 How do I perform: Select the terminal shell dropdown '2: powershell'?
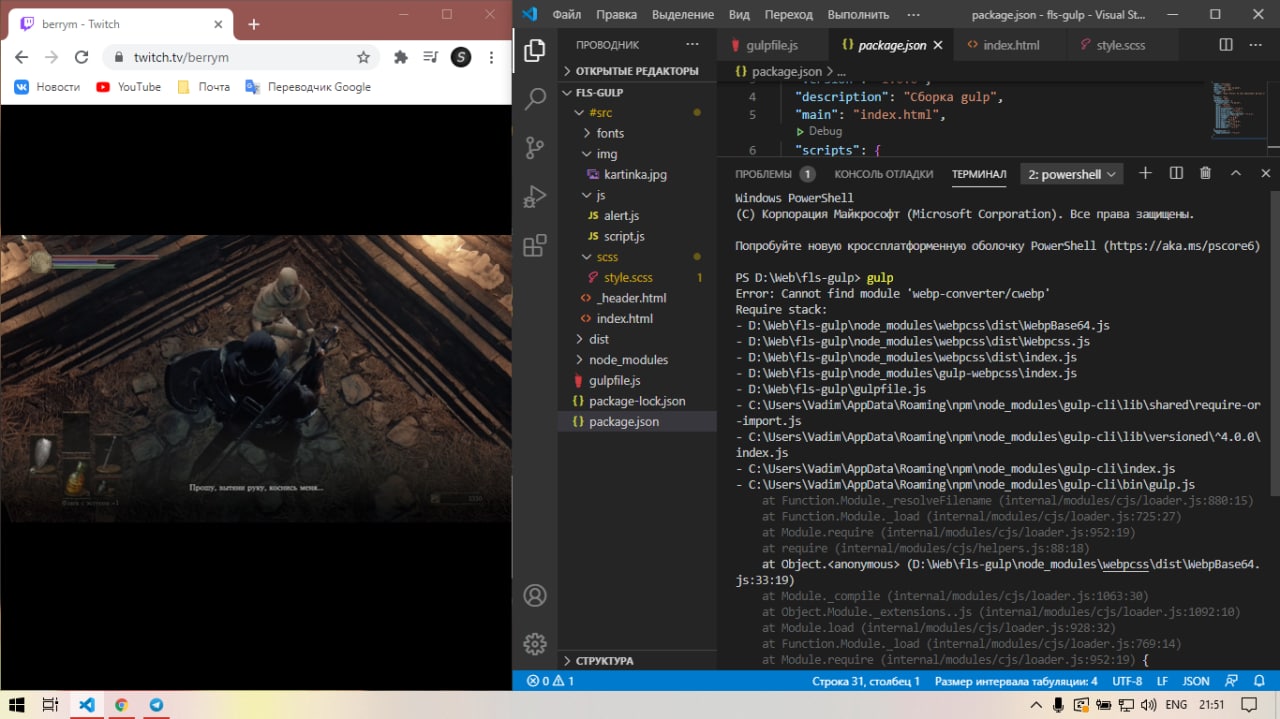click(x=1072, y=174)
